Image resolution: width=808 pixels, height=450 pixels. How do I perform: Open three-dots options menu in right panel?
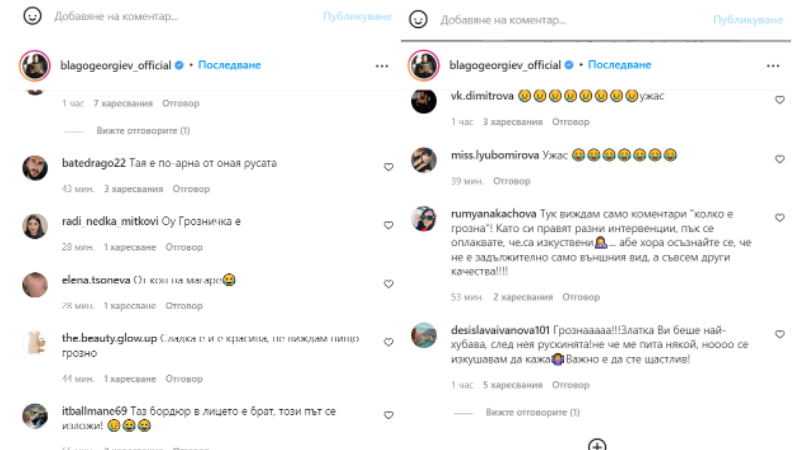pyautogui.click(x=773, y=65)
